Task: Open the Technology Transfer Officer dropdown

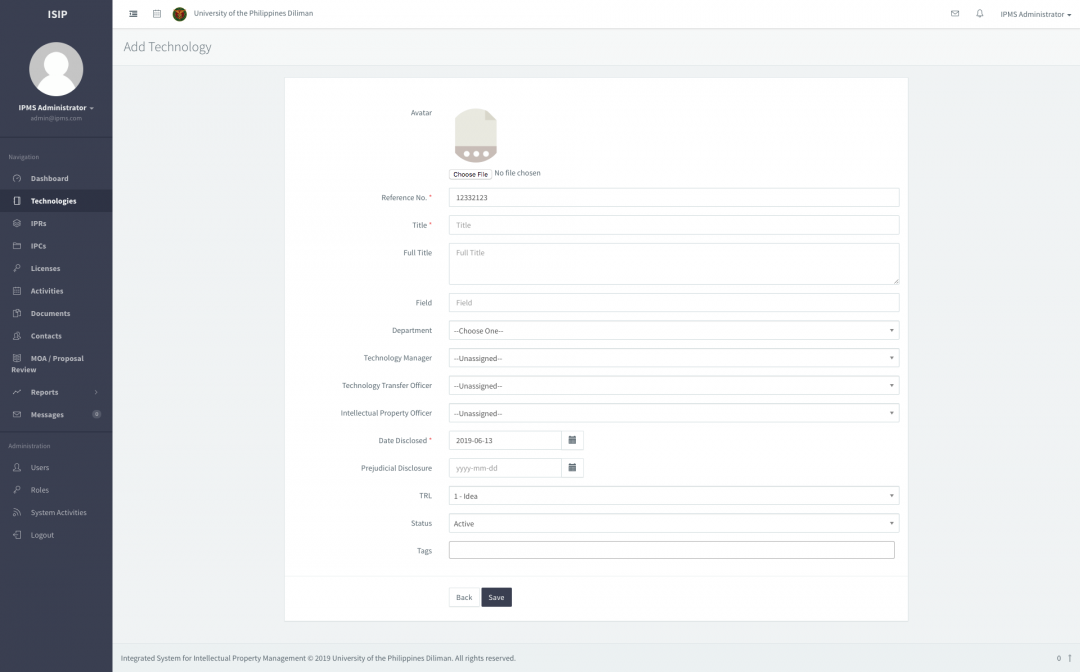Action: 674,386
